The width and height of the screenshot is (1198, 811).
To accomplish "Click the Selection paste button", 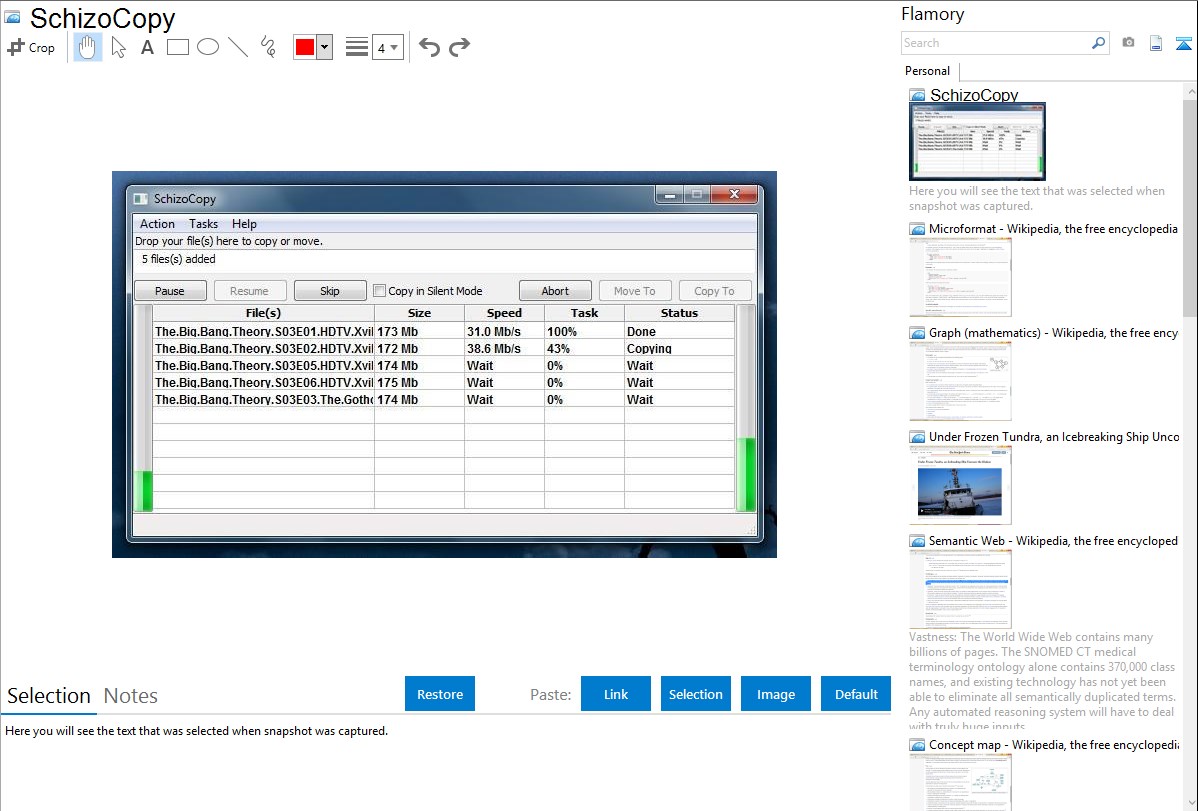I will (x=695, y=694).
